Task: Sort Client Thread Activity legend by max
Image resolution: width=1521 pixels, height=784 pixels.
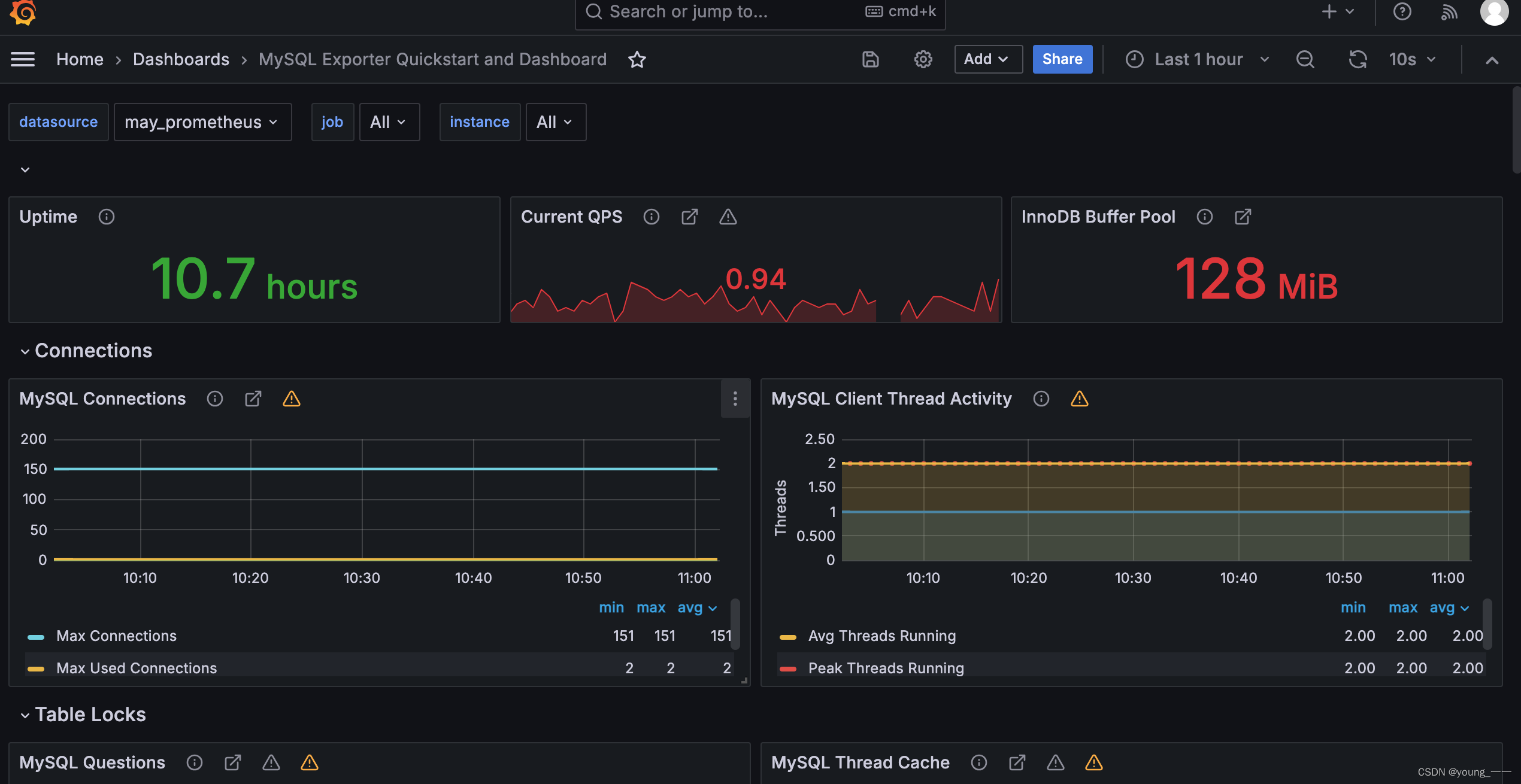Action: click(1403, 608)
